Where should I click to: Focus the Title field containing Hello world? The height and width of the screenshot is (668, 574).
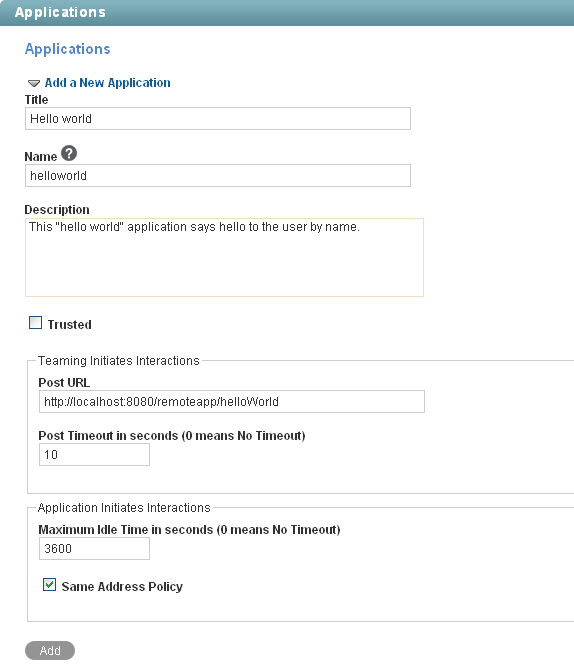pyautogui.click(x=218, y=118)
